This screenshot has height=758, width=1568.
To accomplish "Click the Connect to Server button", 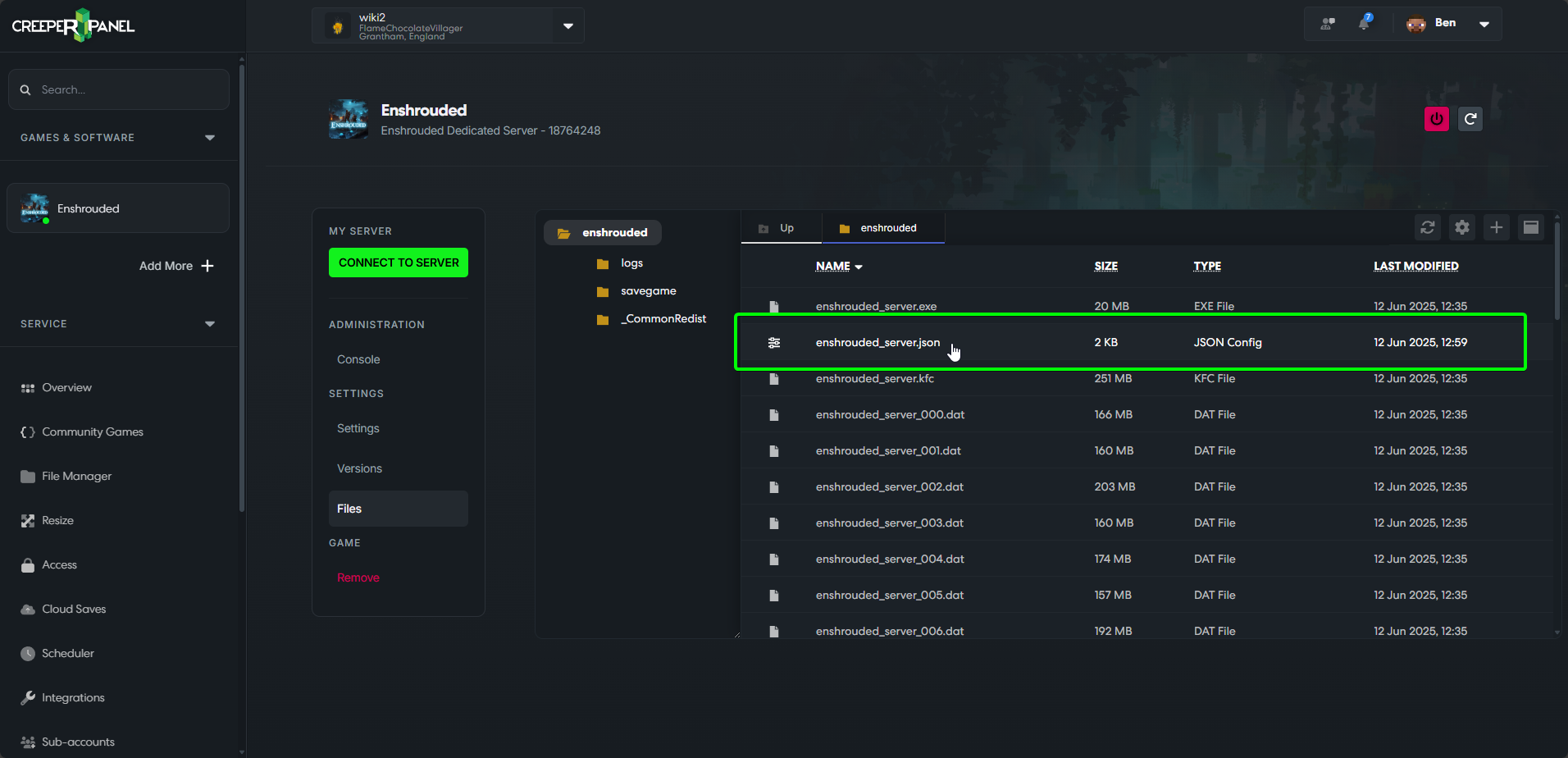I will coord(399,263).
